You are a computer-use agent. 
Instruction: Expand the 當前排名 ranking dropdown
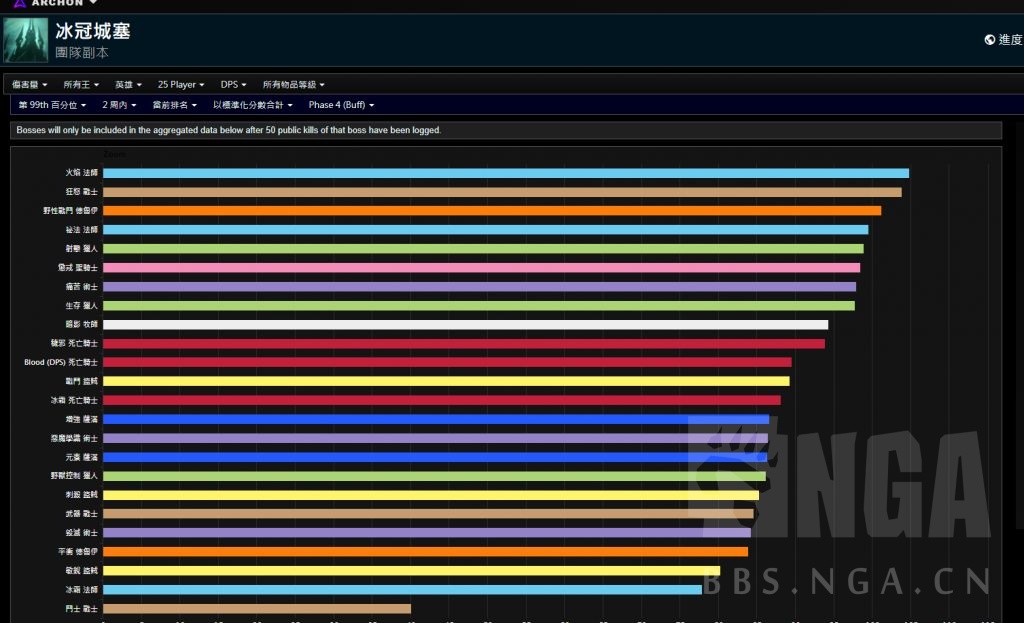pyautogui.click(x=174, y=105)
